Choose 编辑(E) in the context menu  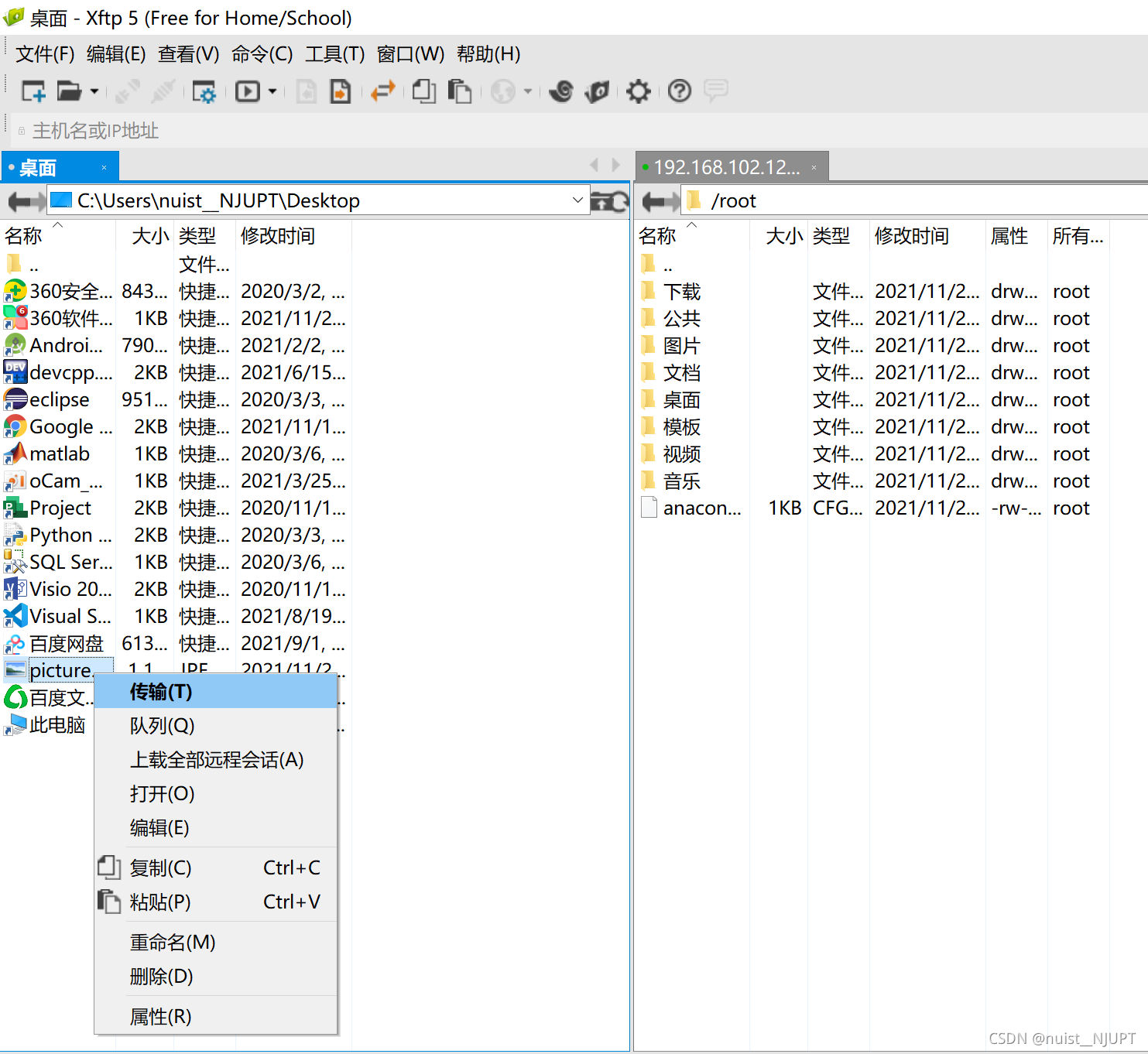[216, 828]
